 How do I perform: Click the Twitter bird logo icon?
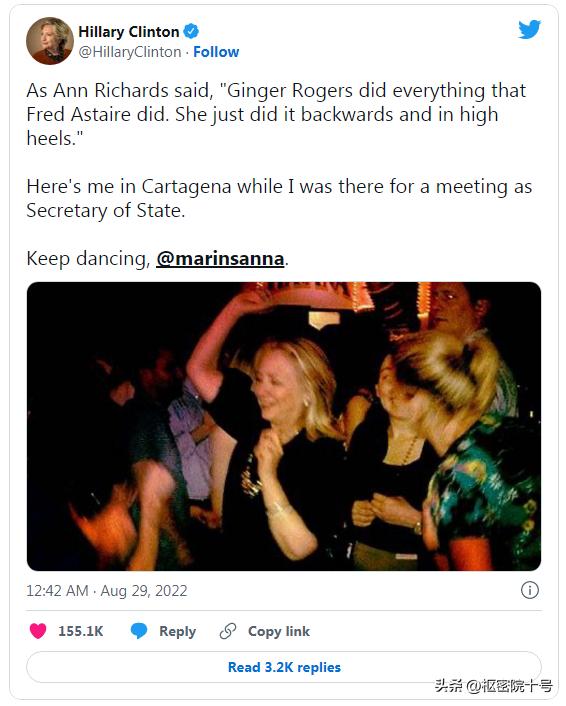tap(530, 30)
